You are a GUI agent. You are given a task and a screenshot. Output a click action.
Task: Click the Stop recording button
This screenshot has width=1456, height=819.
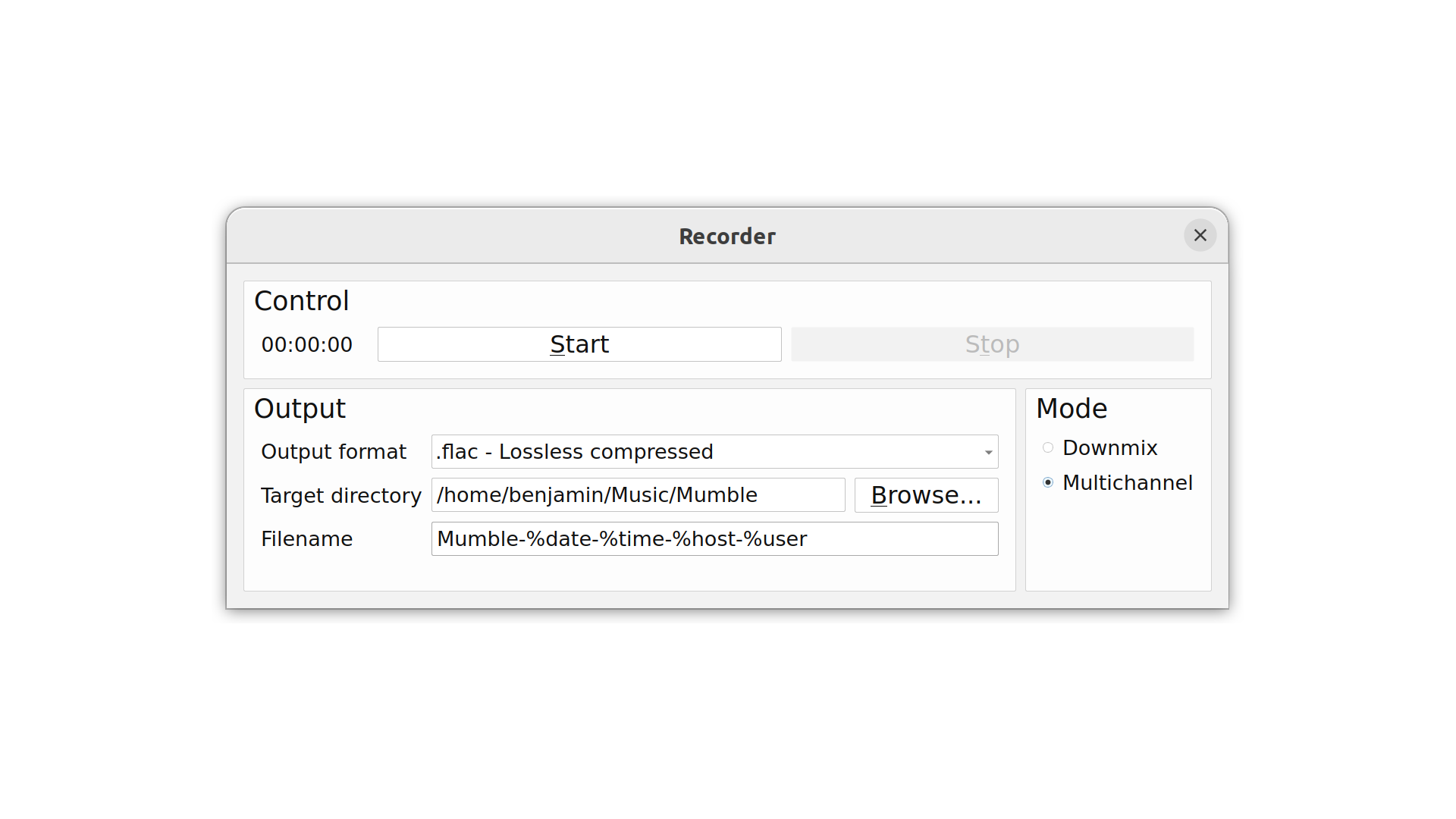coord(992,344)
